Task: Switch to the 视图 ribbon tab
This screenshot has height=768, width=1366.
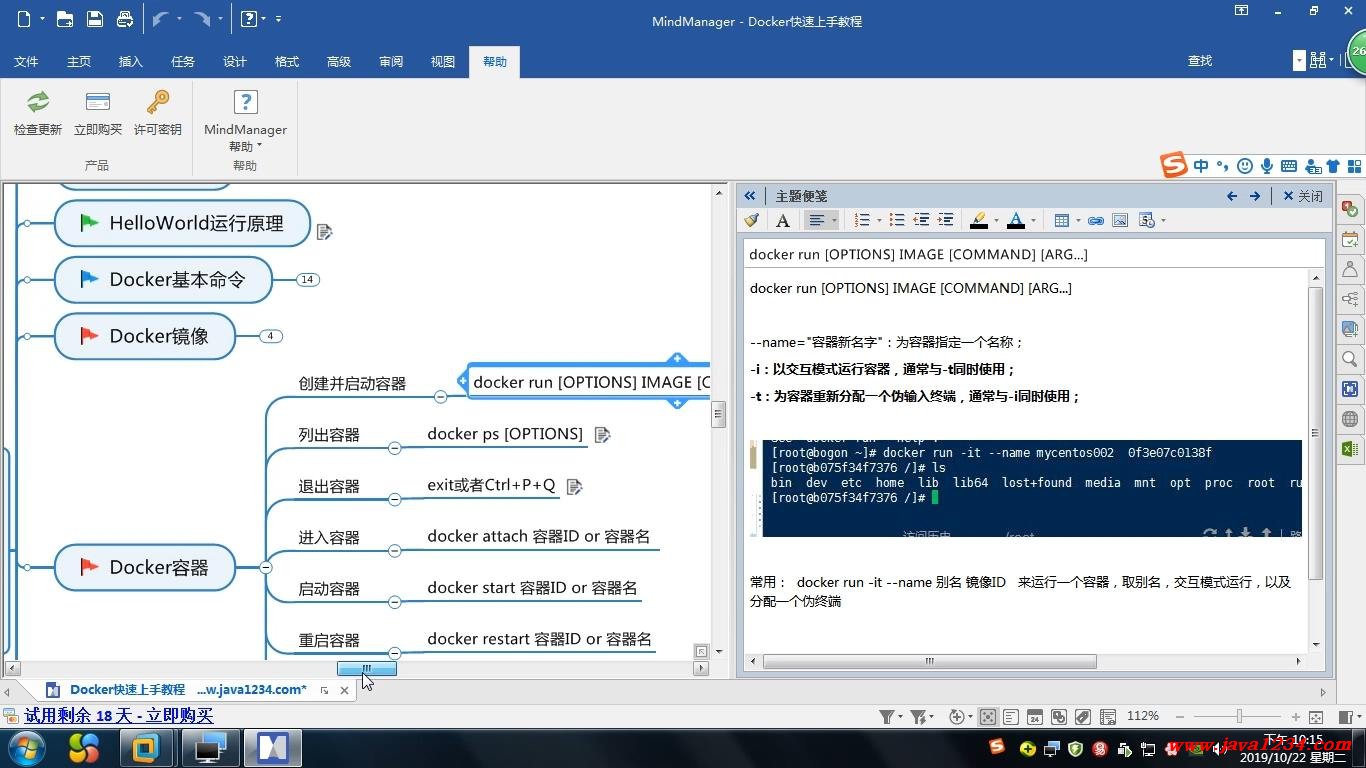Action: click(443, 61)
